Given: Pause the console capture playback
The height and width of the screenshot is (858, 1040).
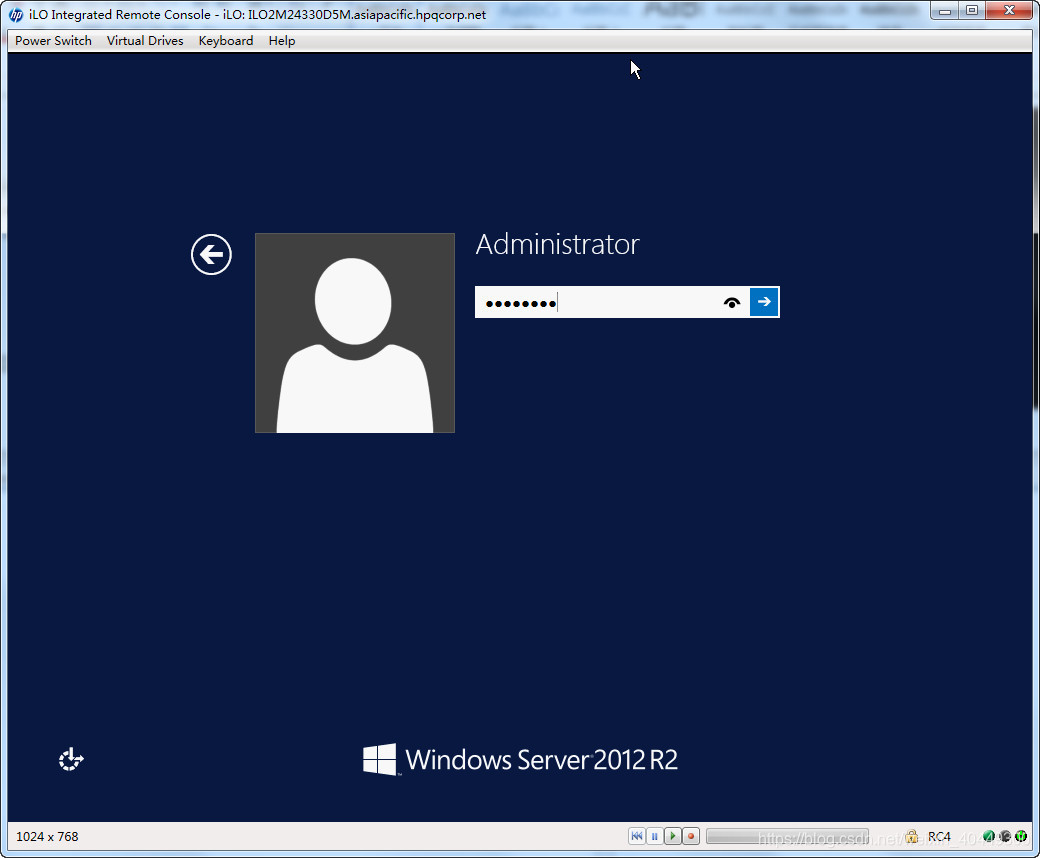Looking at the screenshot, I should pos(654,836).
